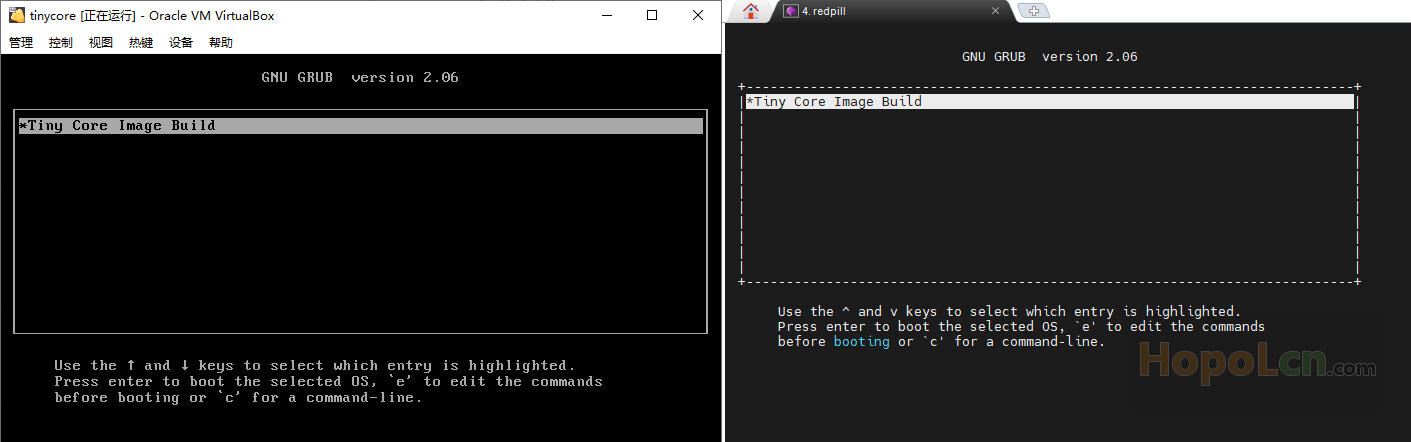Open the 帮助 menu in VirtualBox
1411x442 pixels.
click(x=221, y=43)
